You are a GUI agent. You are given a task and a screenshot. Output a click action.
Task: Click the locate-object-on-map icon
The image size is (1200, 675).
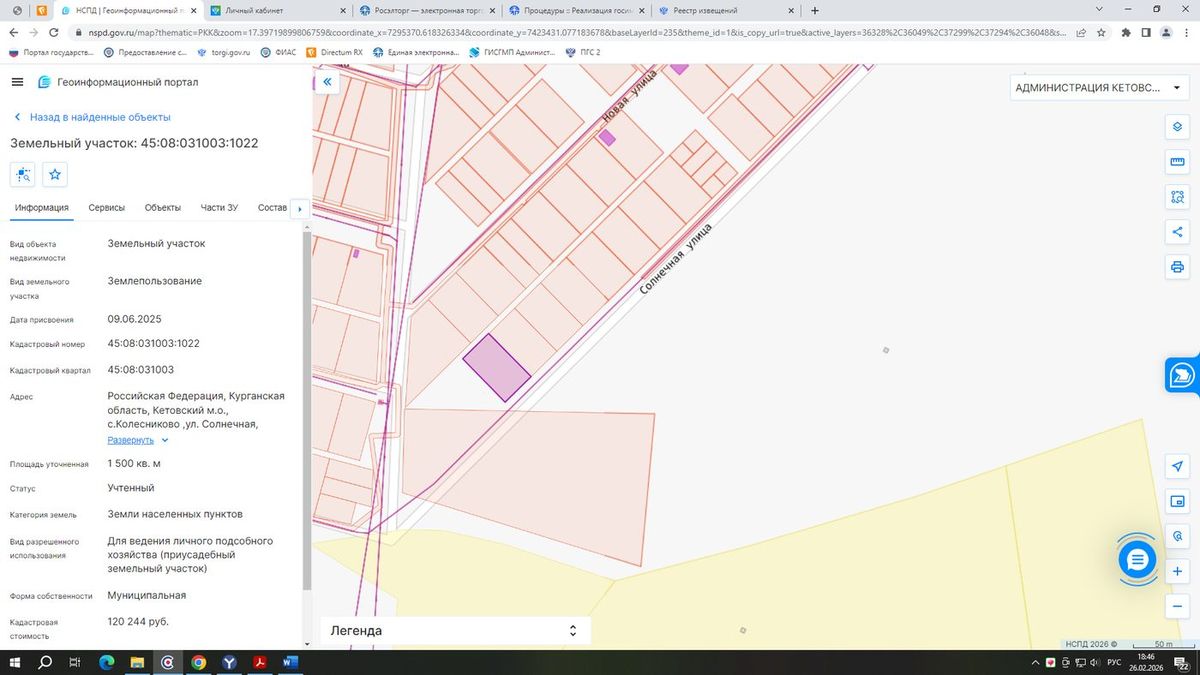click(x=23, y=175)
